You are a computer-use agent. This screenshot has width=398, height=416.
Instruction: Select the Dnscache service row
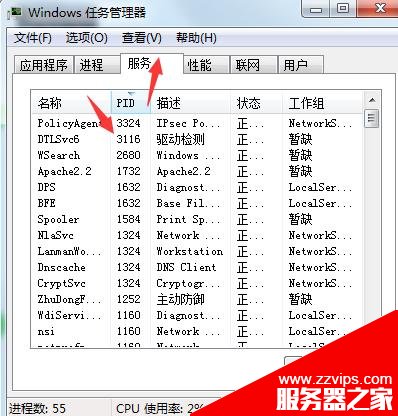point(196,267)
